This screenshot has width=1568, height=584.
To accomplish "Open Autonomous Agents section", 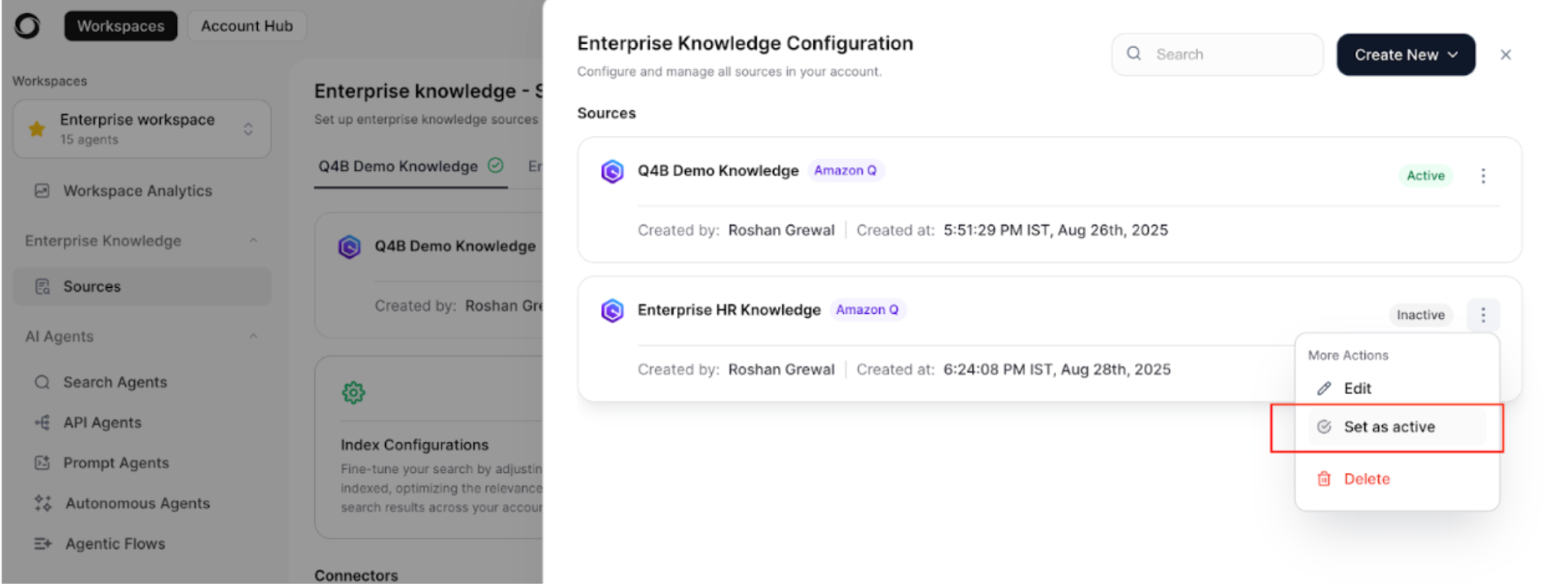I will tap(136, 504).
